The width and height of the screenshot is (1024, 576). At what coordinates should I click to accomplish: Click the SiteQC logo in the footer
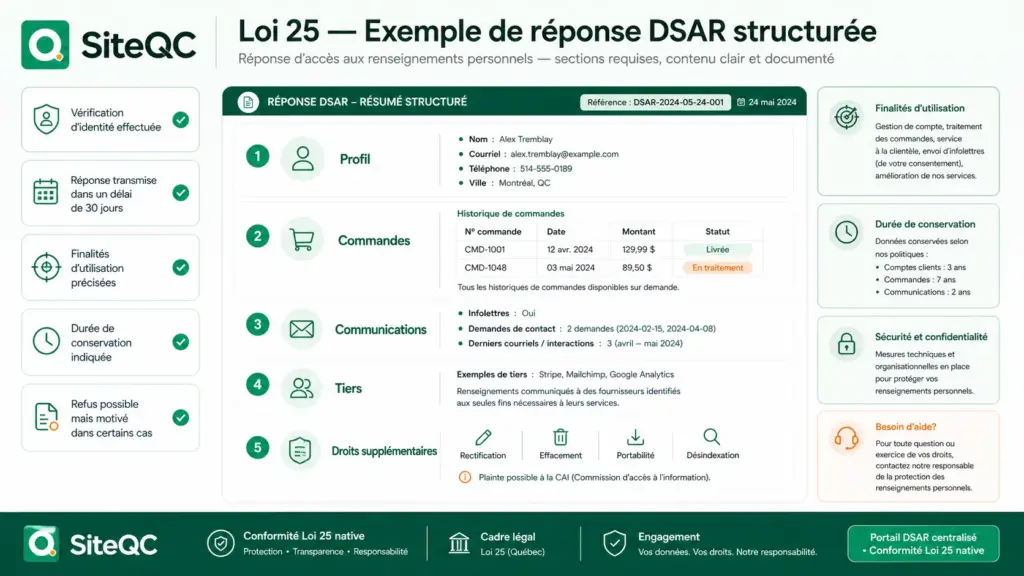point(91,543)
